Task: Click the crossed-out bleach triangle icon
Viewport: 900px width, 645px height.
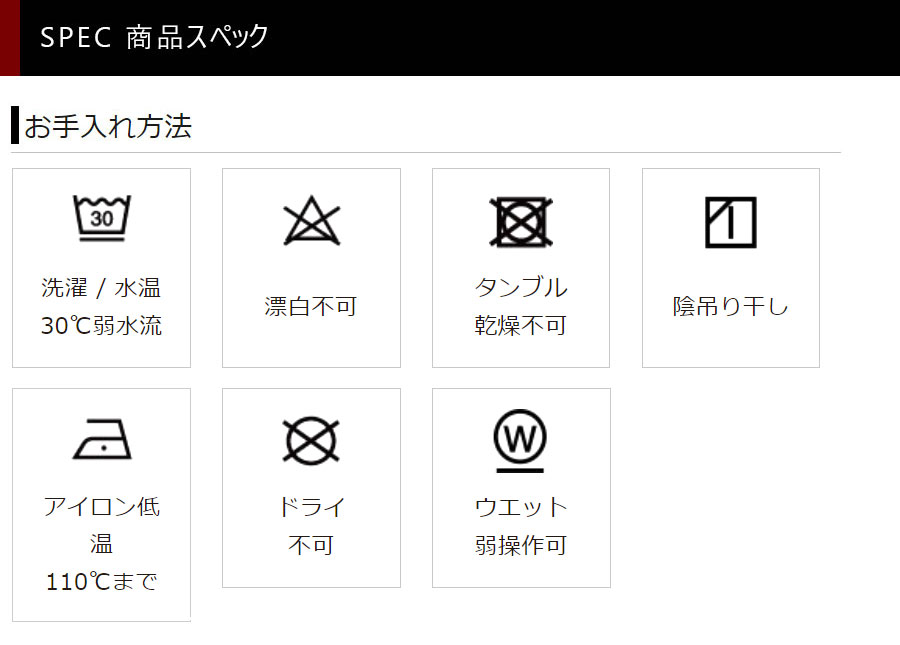Action: (312, 221)
